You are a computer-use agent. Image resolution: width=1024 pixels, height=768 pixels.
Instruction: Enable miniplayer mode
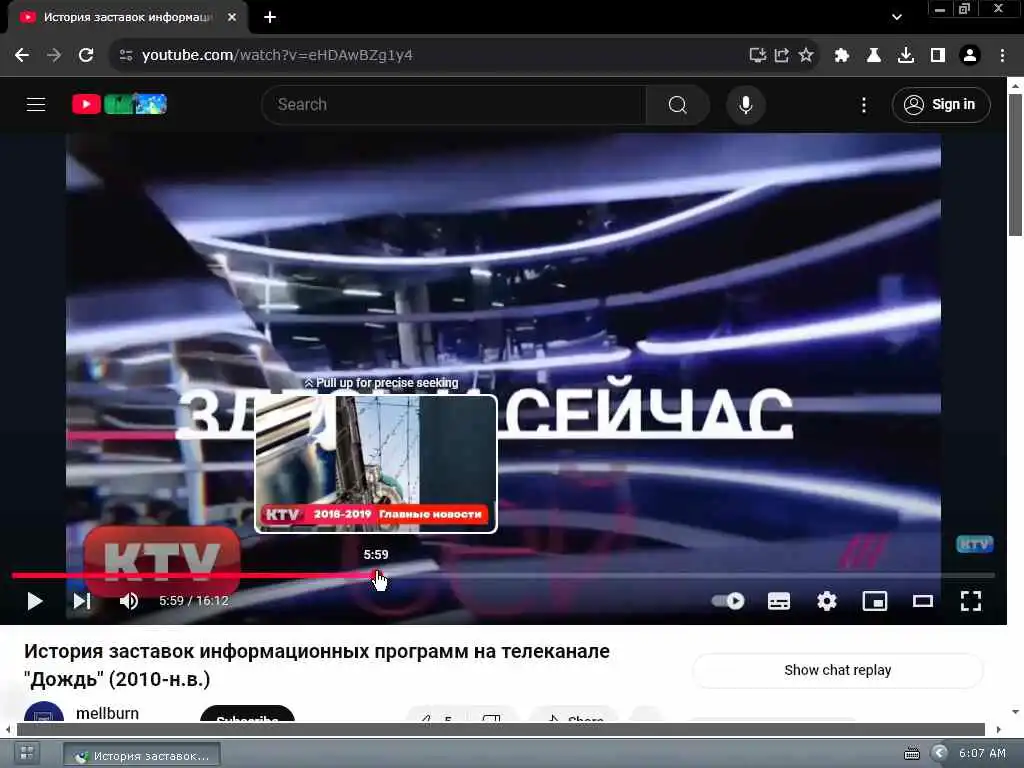[875, 601]
